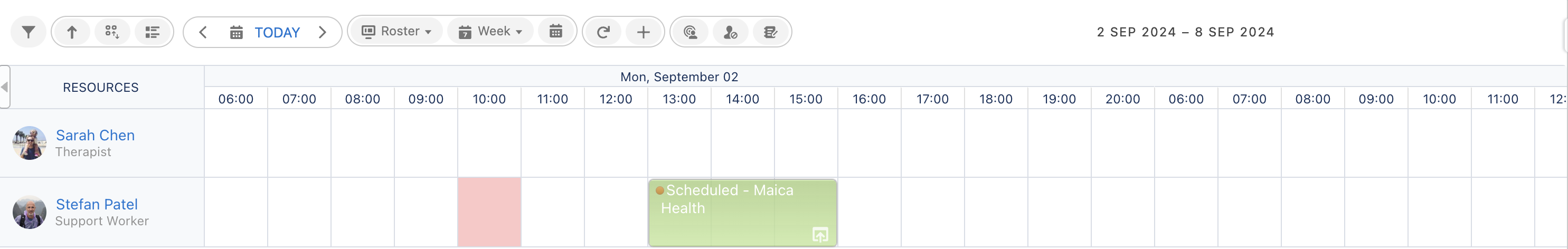Go to the next week
This screenshot has height=249, width=1568.
point(323,32)
